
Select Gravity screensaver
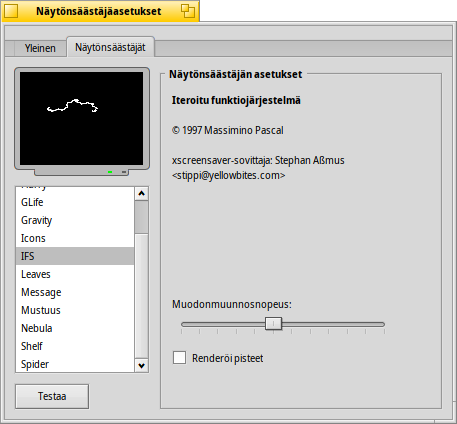pos(75,220)
